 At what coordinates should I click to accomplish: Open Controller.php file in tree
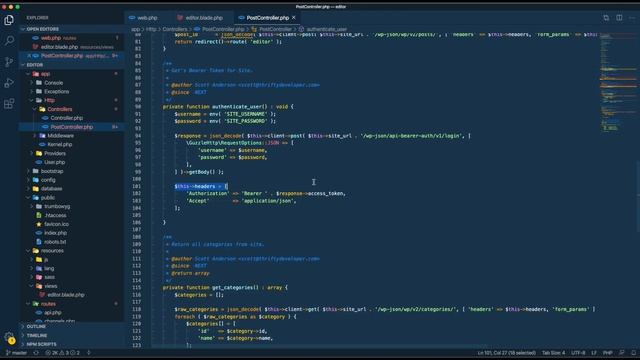[x=67, y=118]
